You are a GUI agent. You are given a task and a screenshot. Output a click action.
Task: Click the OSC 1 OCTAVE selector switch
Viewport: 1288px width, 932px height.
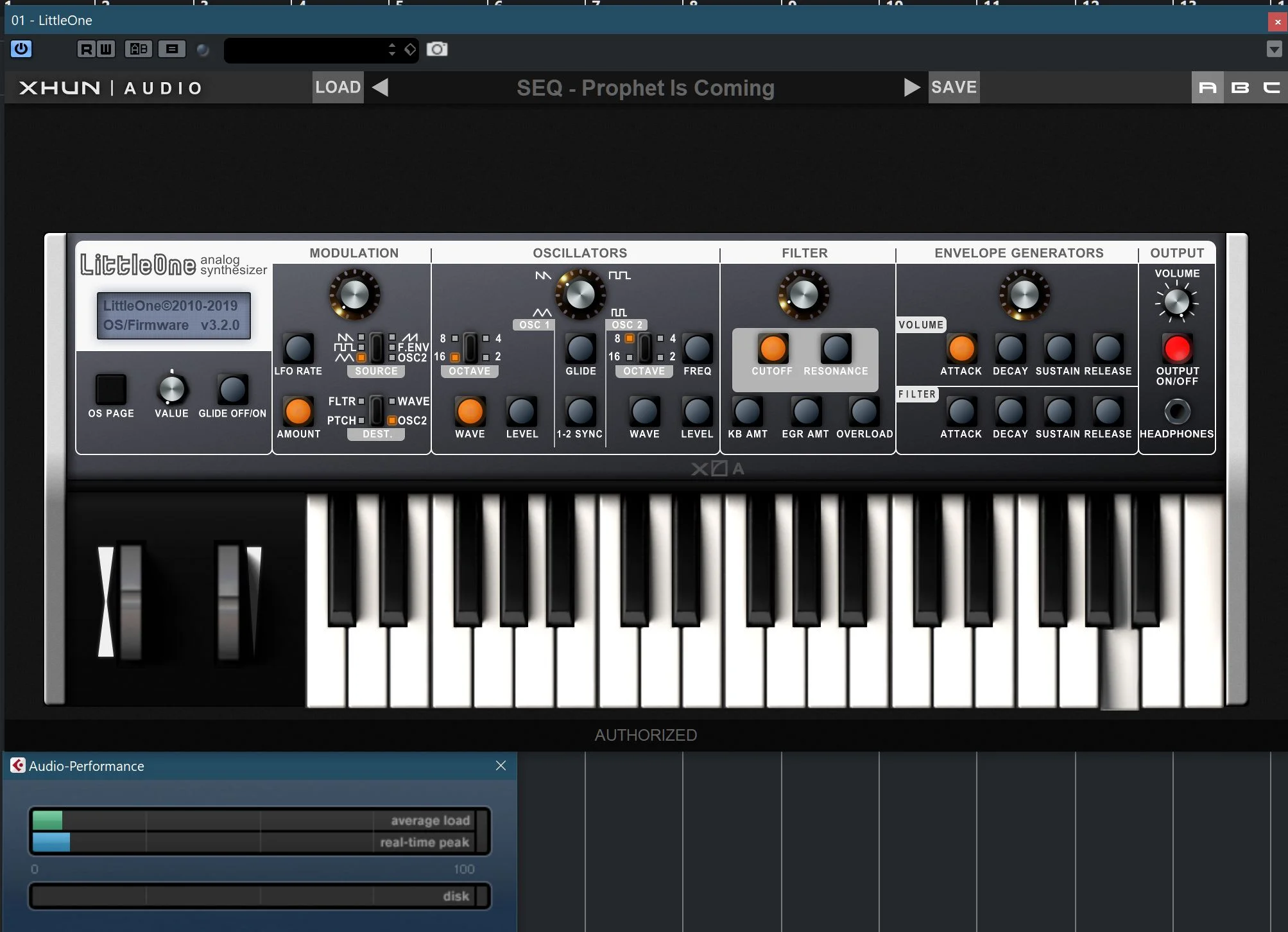[x=470, y=348]
